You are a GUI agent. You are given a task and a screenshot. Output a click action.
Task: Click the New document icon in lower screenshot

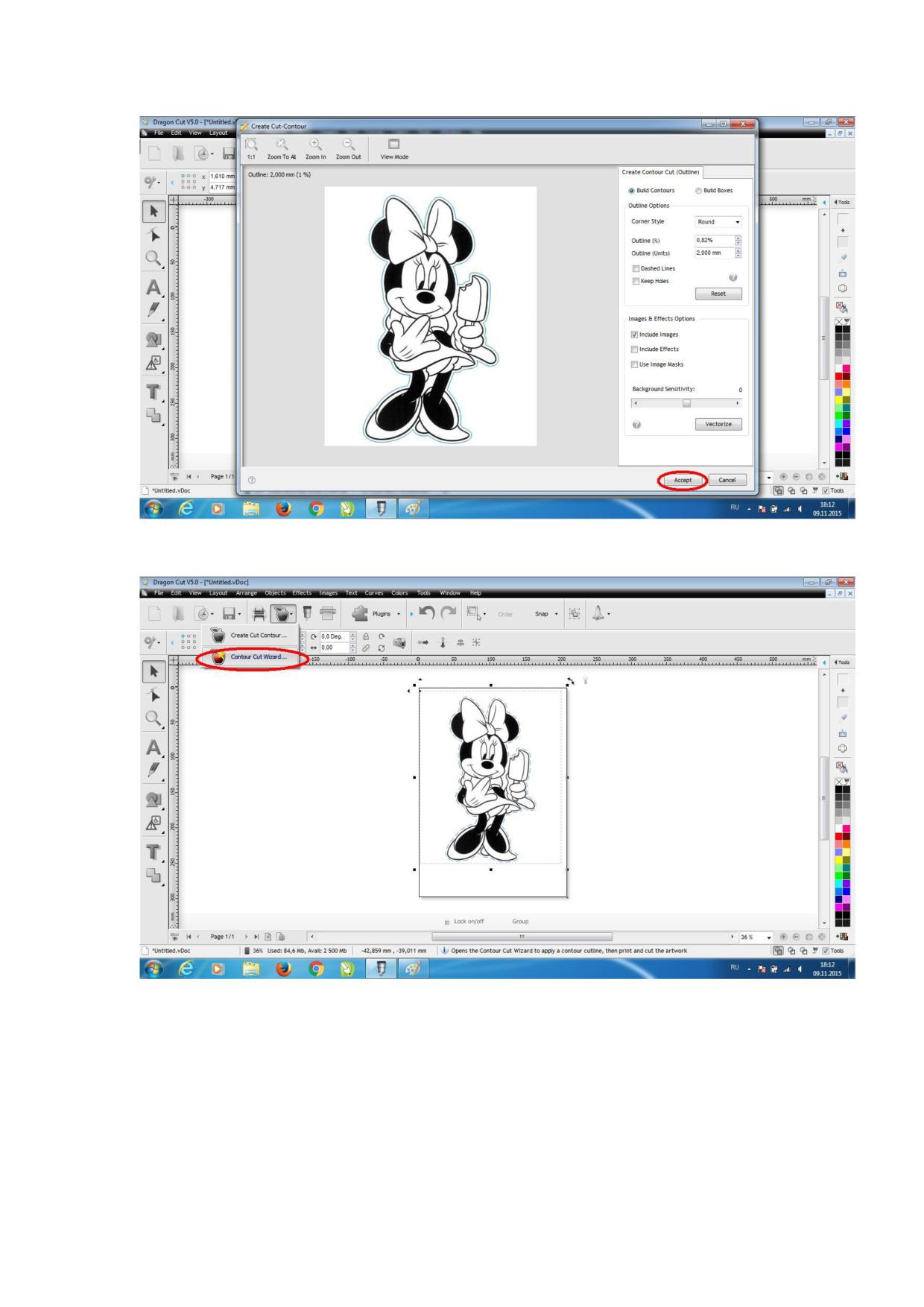click(x=154, y=614)
